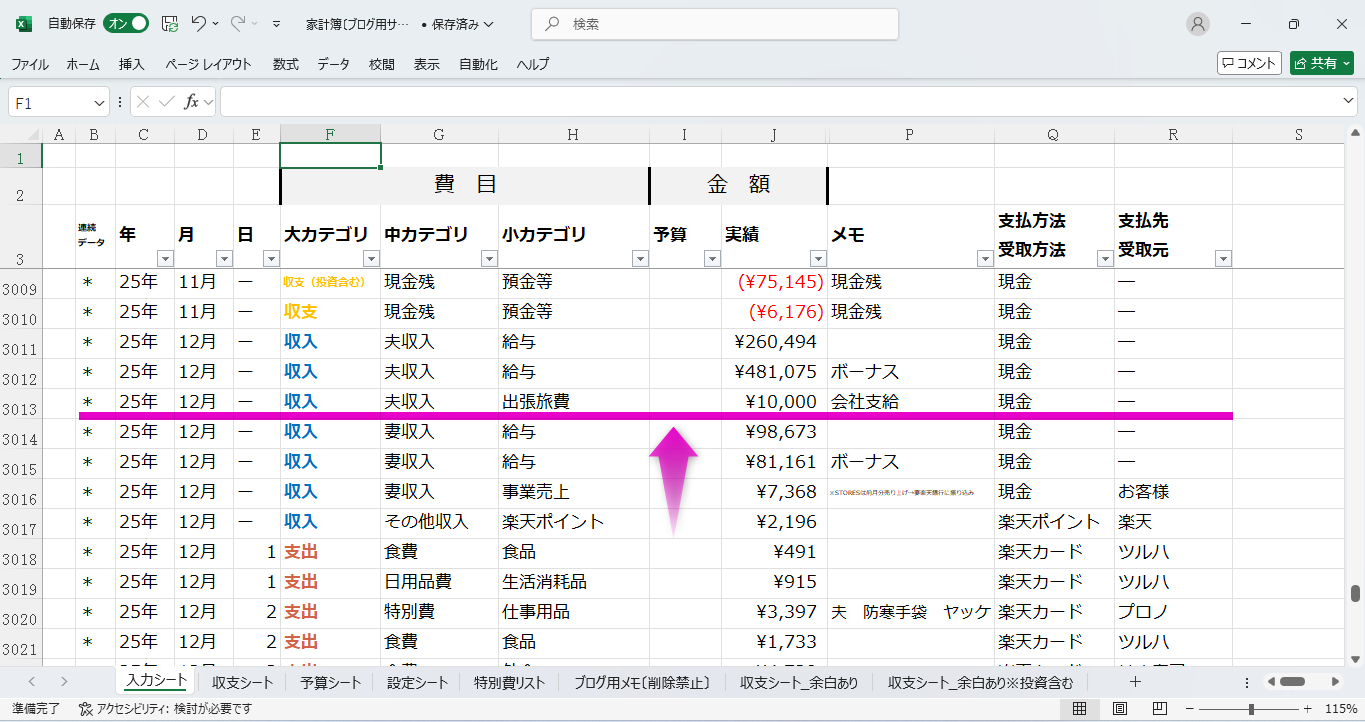
Task: Expand the formula bar chevron
Action: [x=1349, y=102]
